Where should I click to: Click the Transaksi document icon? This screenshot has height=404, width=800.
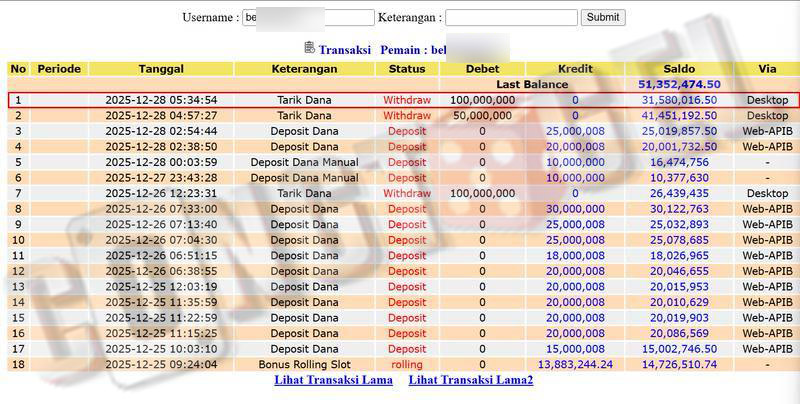pyautogui.click(x=310, y=48)
